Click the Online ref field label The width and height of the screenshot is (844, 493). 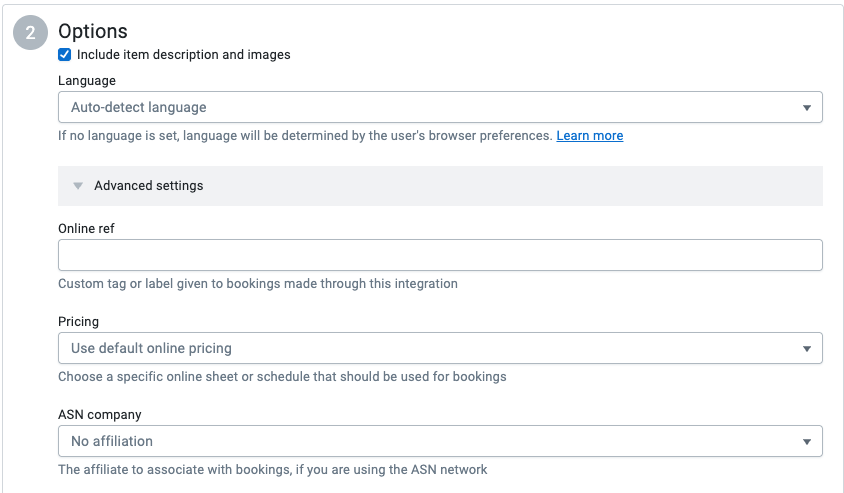(x=86, y=228)
